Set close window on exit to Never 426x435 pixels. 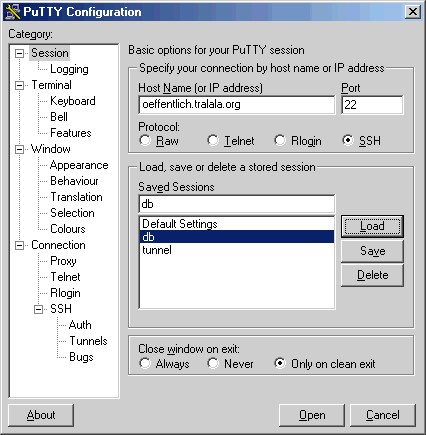point(213,363)
